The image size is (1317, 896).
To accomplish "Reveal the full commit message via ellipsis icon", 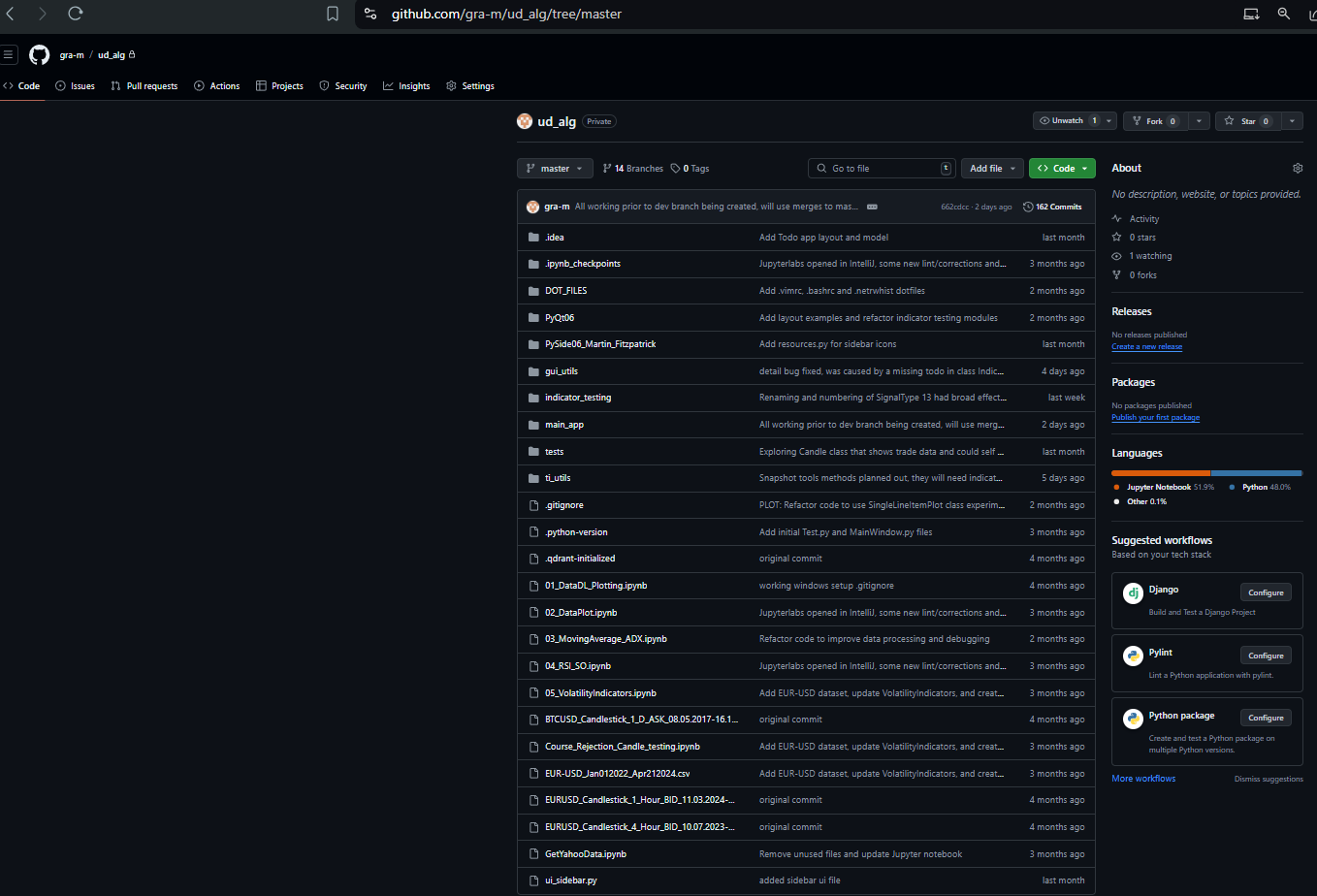I will 872,206.
